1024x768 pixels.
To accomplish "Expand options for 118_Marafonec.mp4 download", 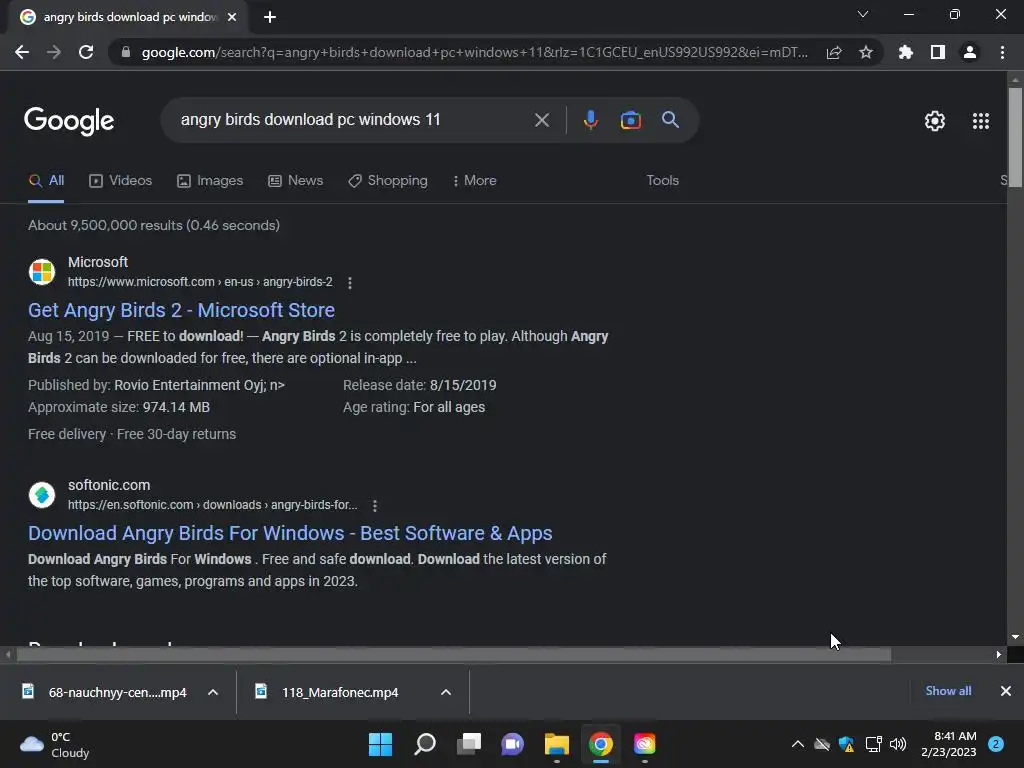I will pos(446,692).
